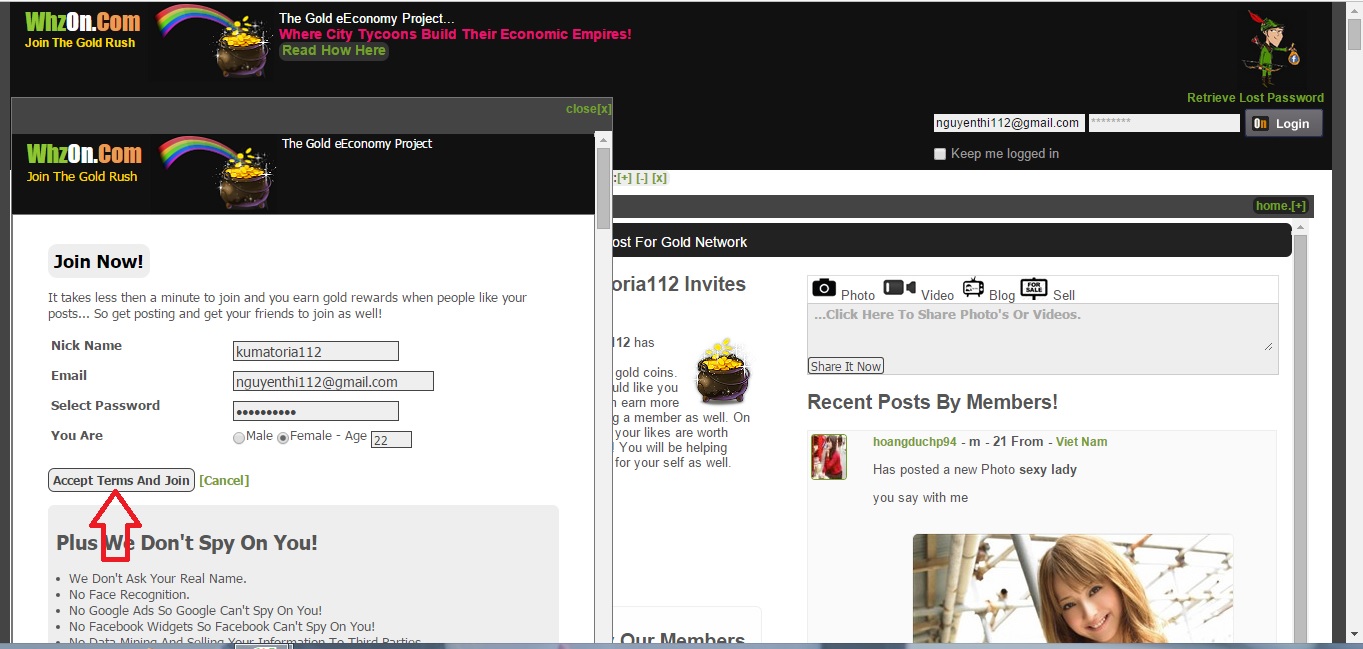Click the Age input box
This screenshot has height=649, width=1363.
pos(391,439)
